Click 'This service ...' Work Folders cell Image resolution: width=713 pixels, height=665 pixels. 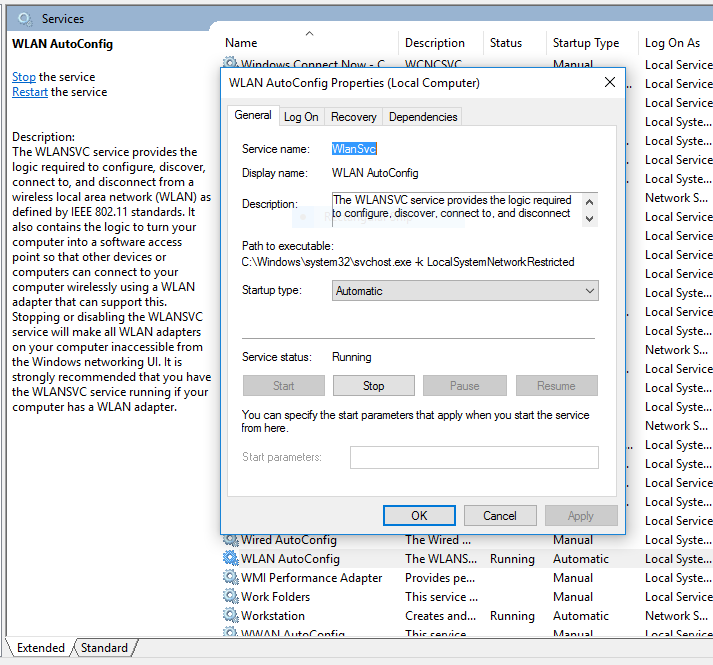pyautogui.click(x=441, y=597)
